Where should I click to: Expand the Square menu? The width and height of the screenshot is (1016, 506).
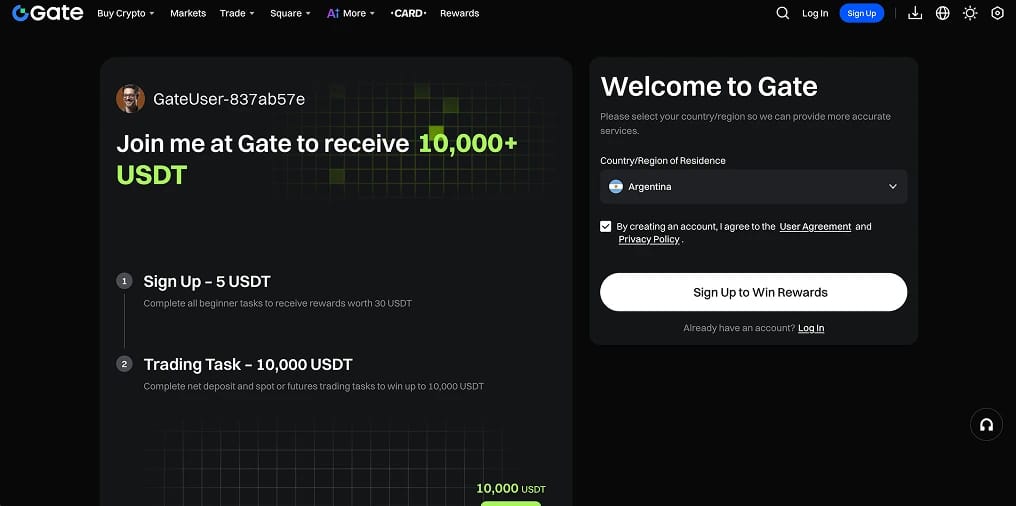[x=290, y=13]
